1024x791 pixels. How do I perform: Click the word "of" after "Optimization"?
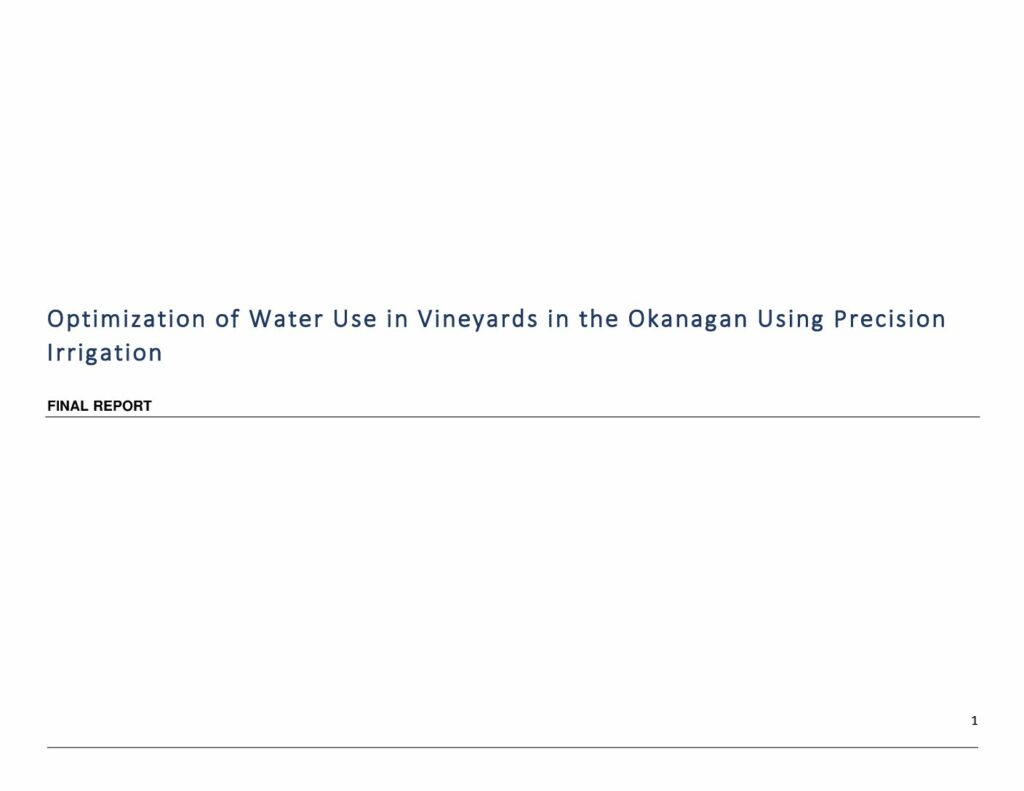(x=227, y=319)
